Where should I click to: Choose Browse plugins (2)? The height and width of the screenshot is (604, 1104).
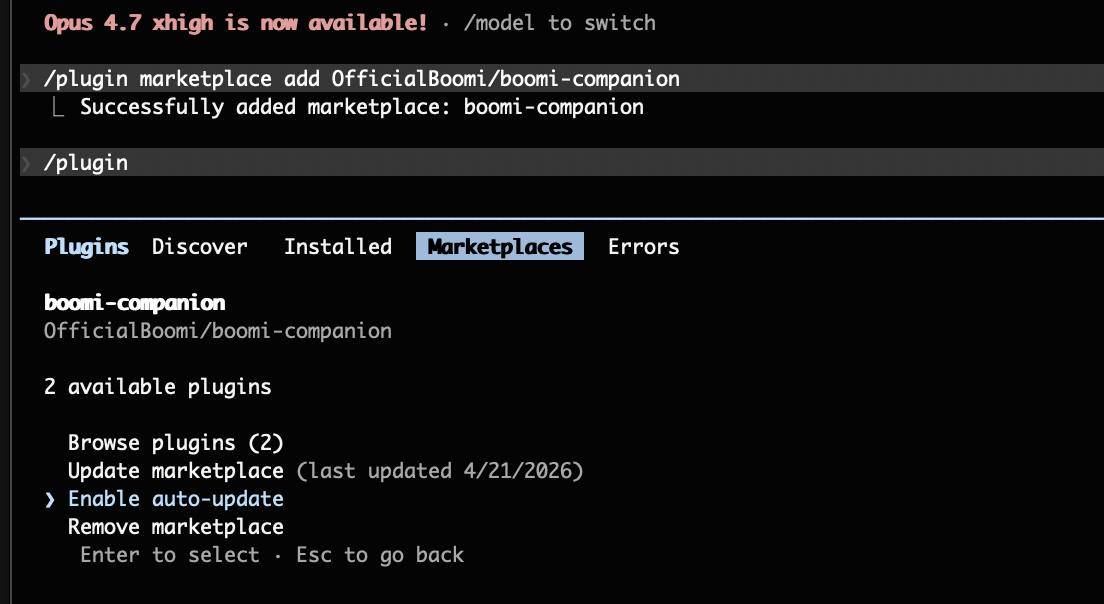tap(175, 443)
